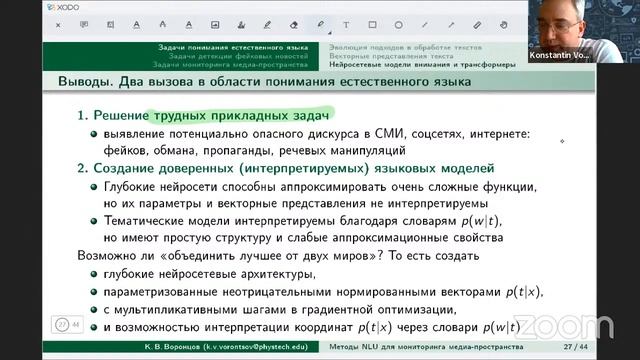640x360 pixels.
Task: Click line 'параметризованные неотрицательными нормированными векторами'
Action: click(x=323, y=292)
